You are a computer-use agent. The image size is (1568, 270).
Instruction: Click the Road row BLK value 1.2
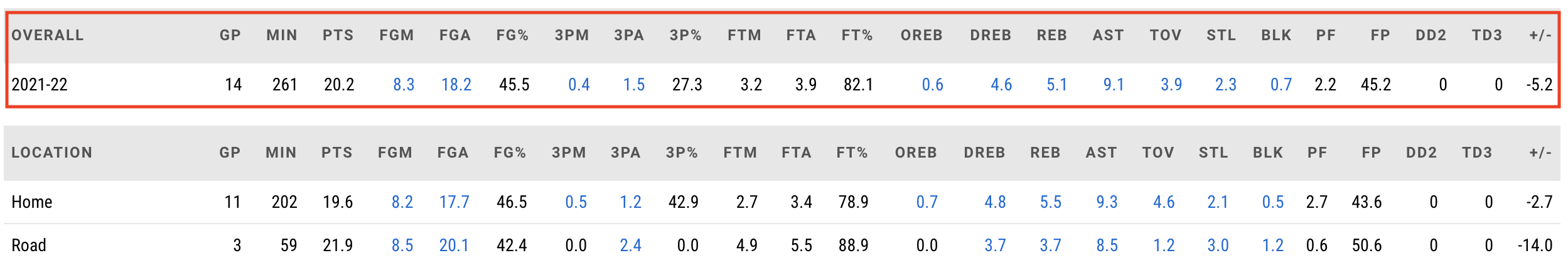[1273, 246]
